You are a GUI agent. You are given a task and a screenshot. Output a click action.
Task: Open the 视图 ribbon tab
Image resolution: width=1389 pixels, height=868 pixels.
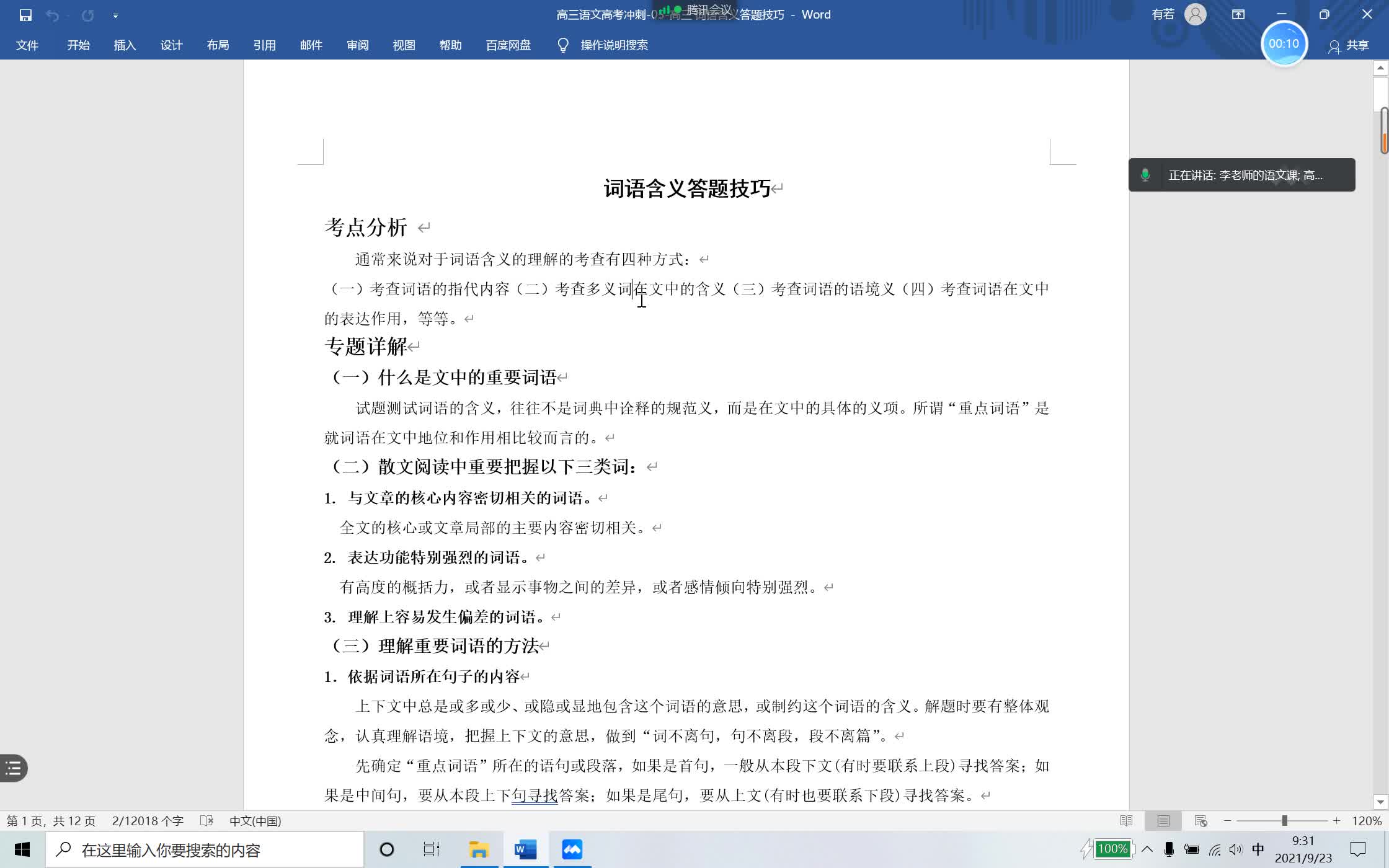pos(404,45)
